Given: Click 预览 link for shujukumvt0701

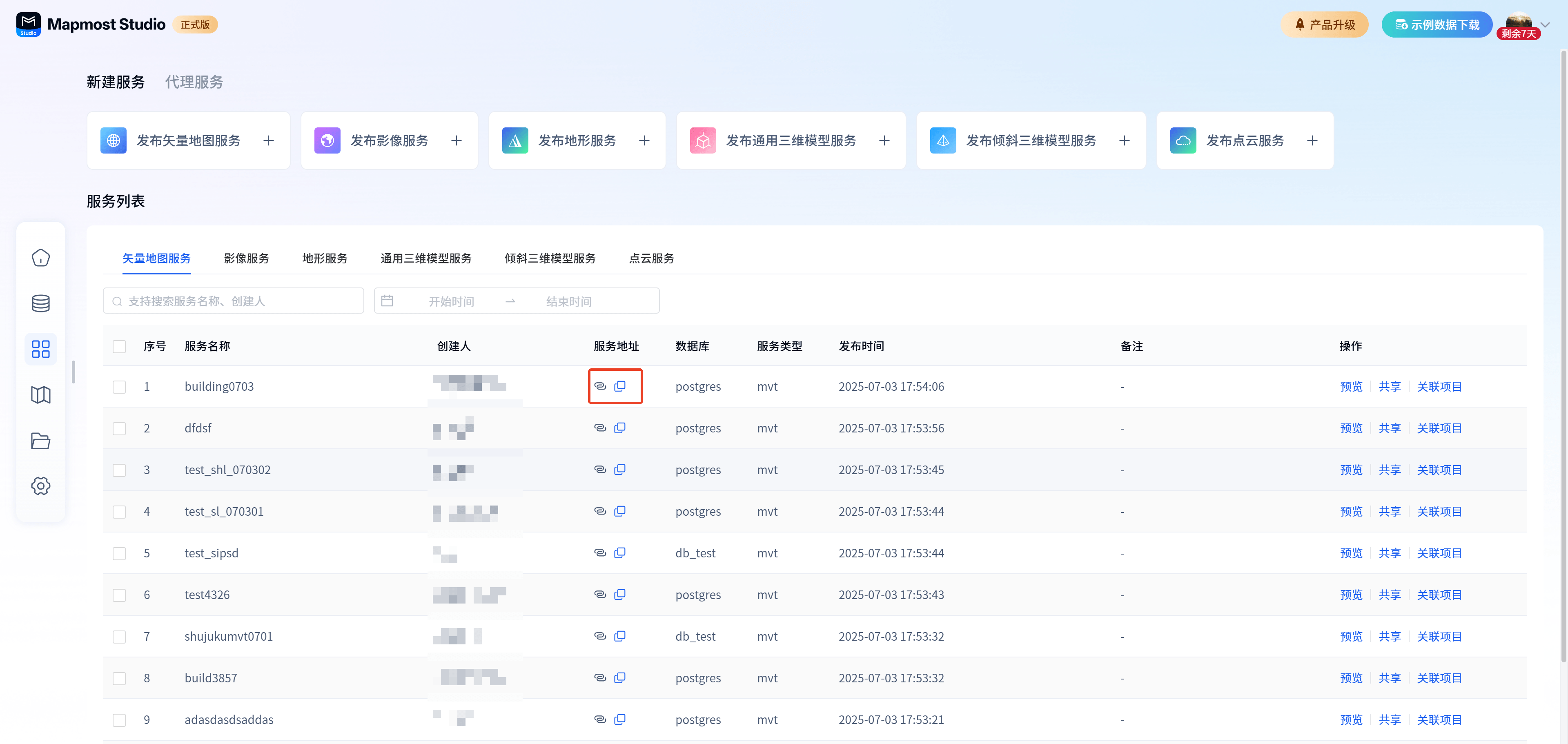Looking at the screenshot, I should pos(1351,636).
